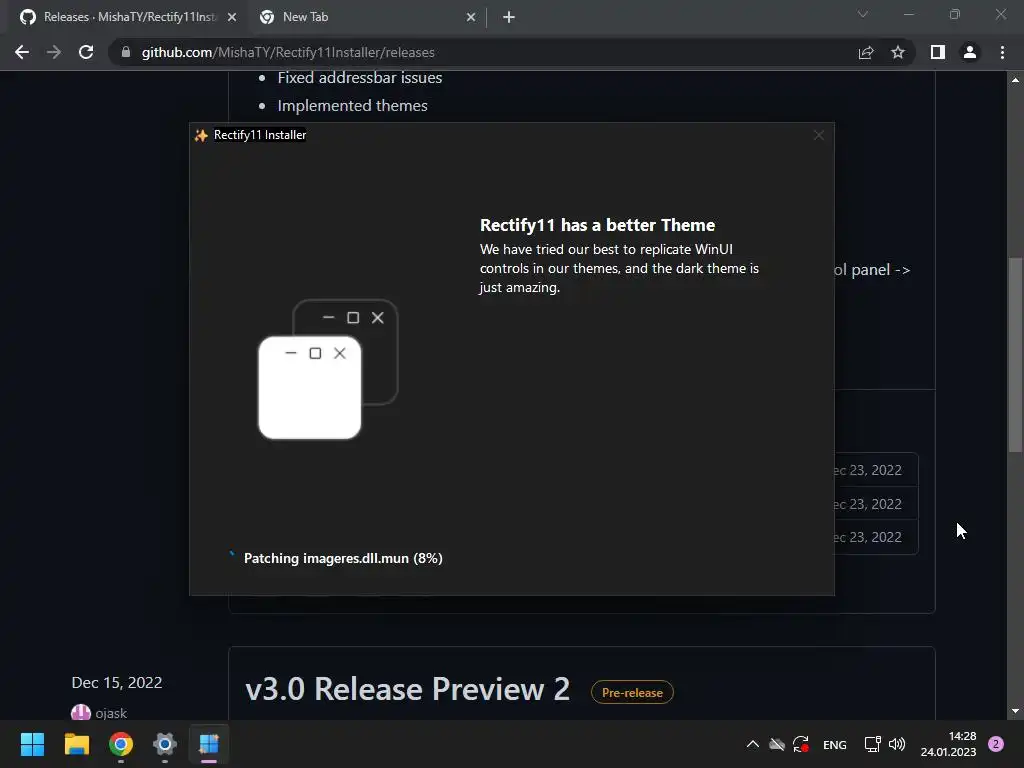
Task: Close the Releases MishaTY tab
Action: [232, 17]
